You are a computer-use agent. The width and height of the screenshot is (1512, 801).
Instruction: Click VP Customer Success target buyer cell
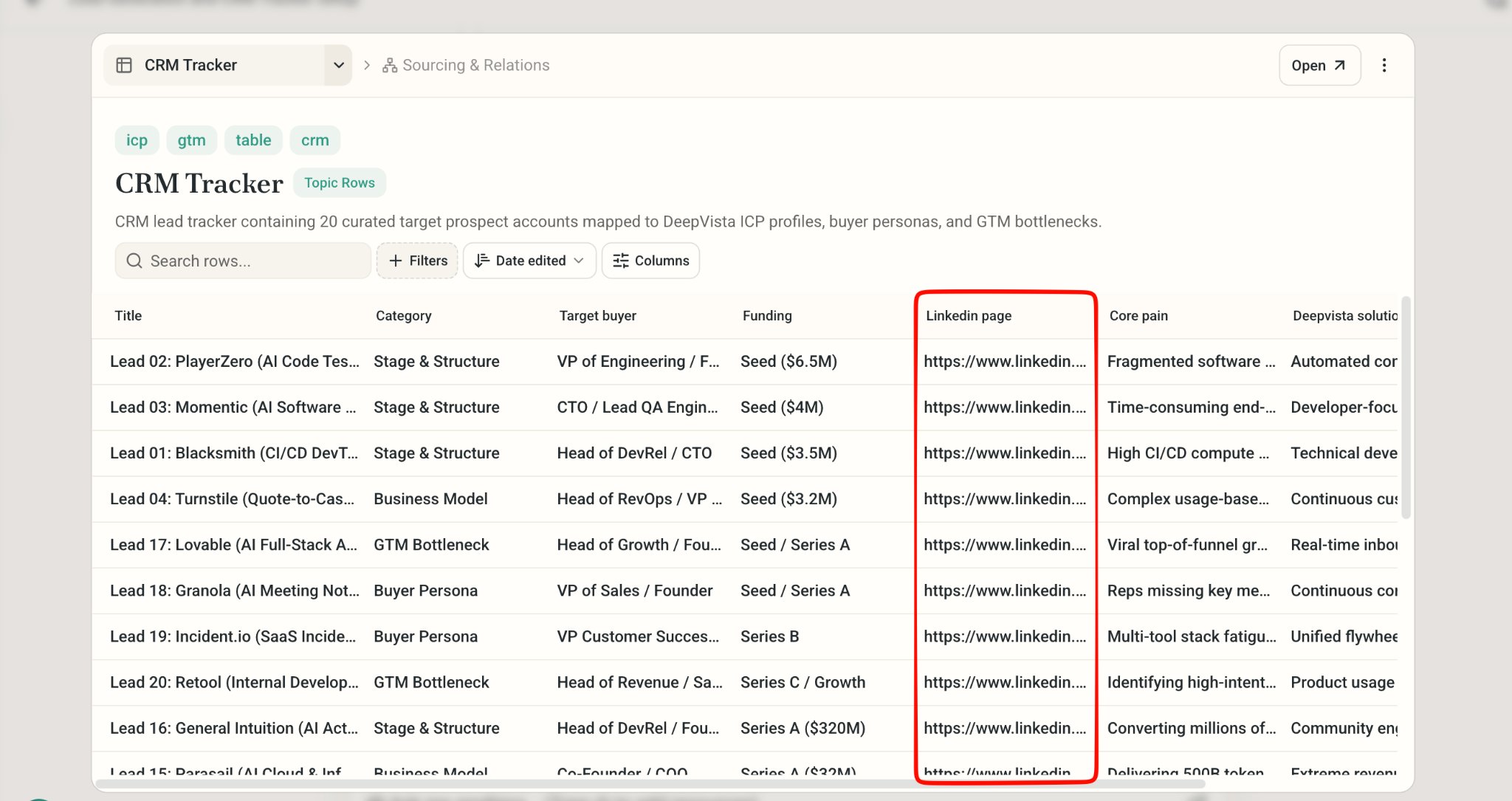pos(638,636)
